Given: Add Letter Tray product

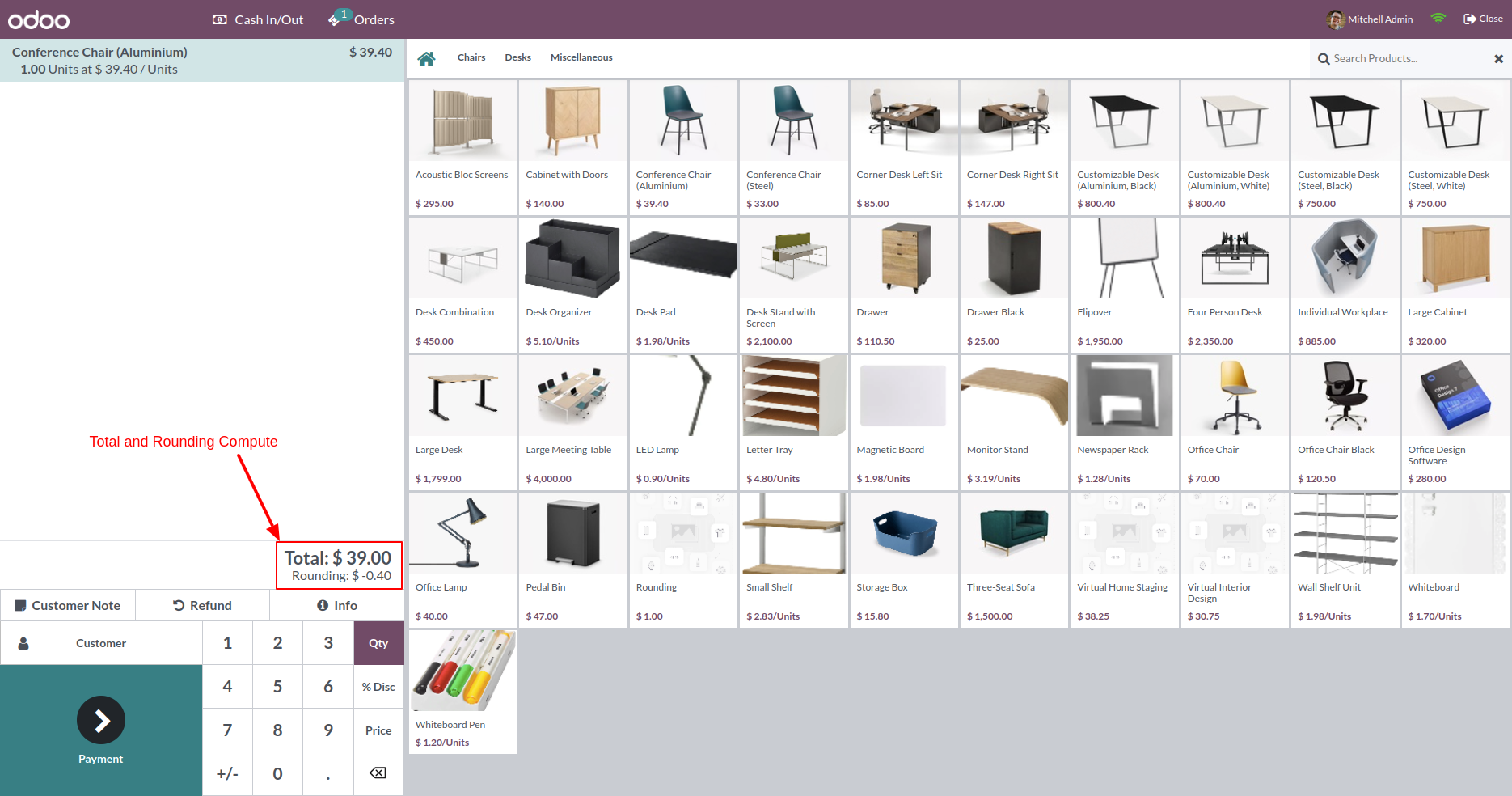Looking at the screenshot, I should tap(793, 422).
